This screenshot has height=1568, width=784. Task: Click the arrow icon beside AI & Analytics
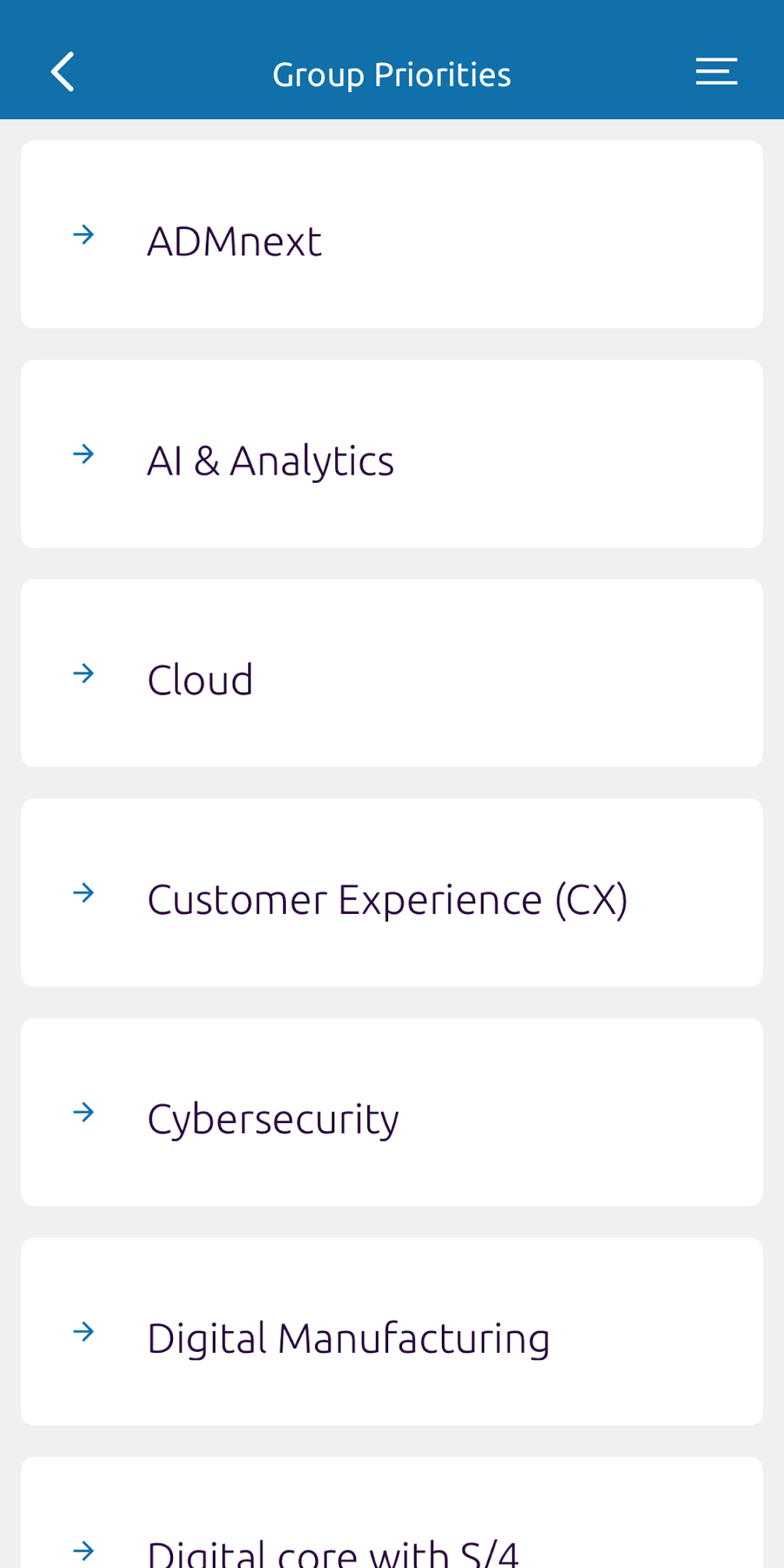(84, 454)
